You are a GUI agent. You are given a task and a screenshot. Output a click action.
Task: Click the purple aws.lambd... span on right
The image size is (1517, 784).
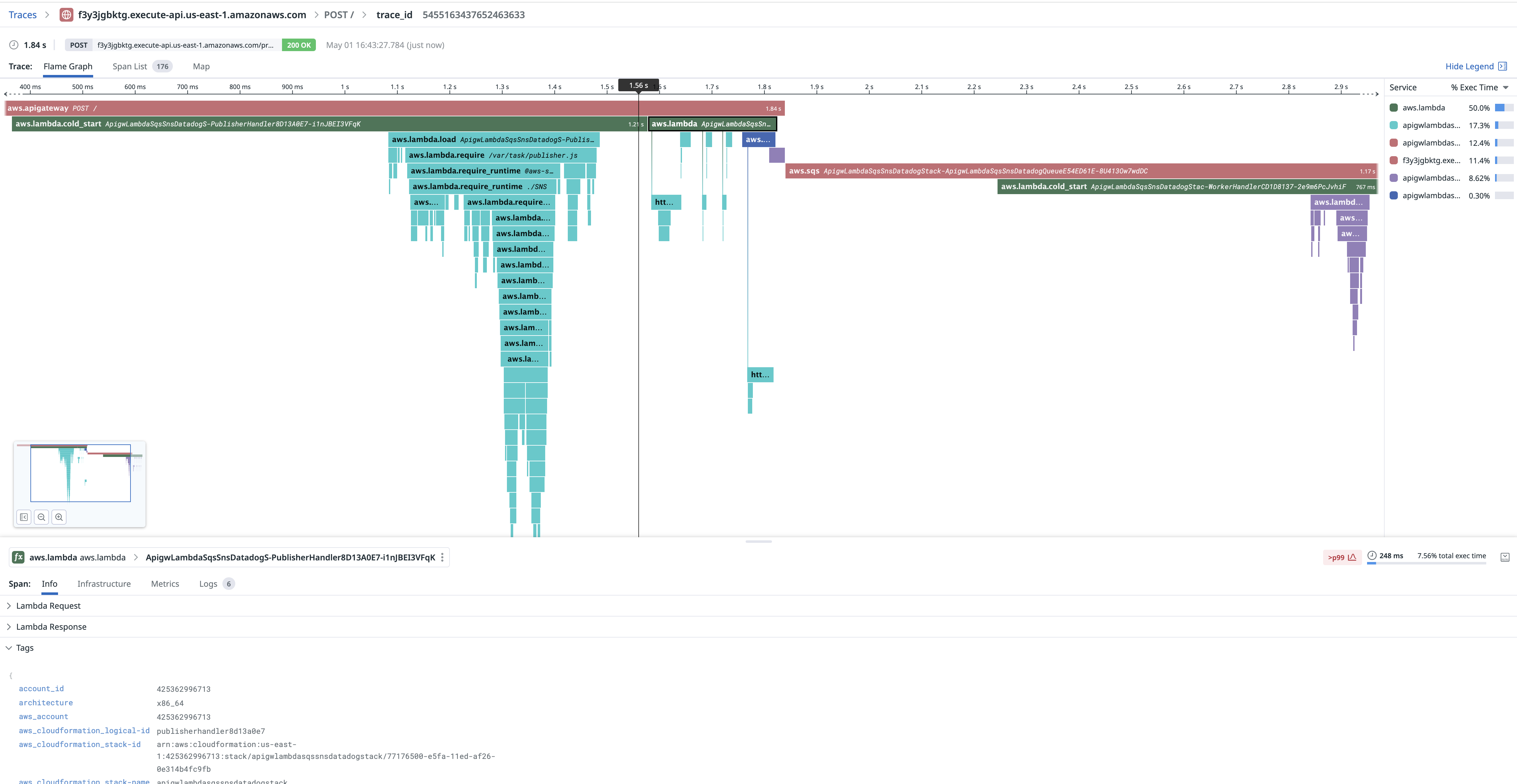pyautogui.click(x=1340, y=203)
